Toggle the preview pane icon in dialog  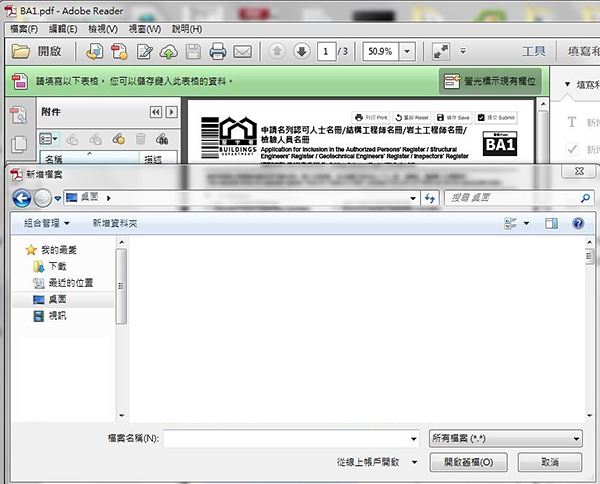point(551,223)
